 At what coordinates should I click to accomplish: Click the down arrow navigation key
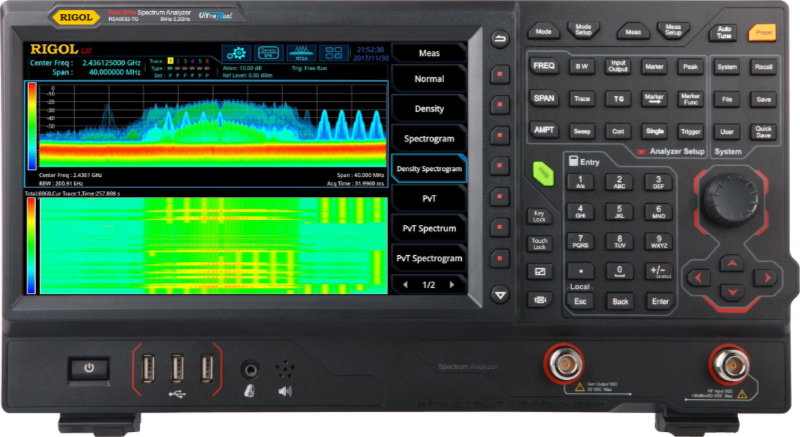[732, 292]
